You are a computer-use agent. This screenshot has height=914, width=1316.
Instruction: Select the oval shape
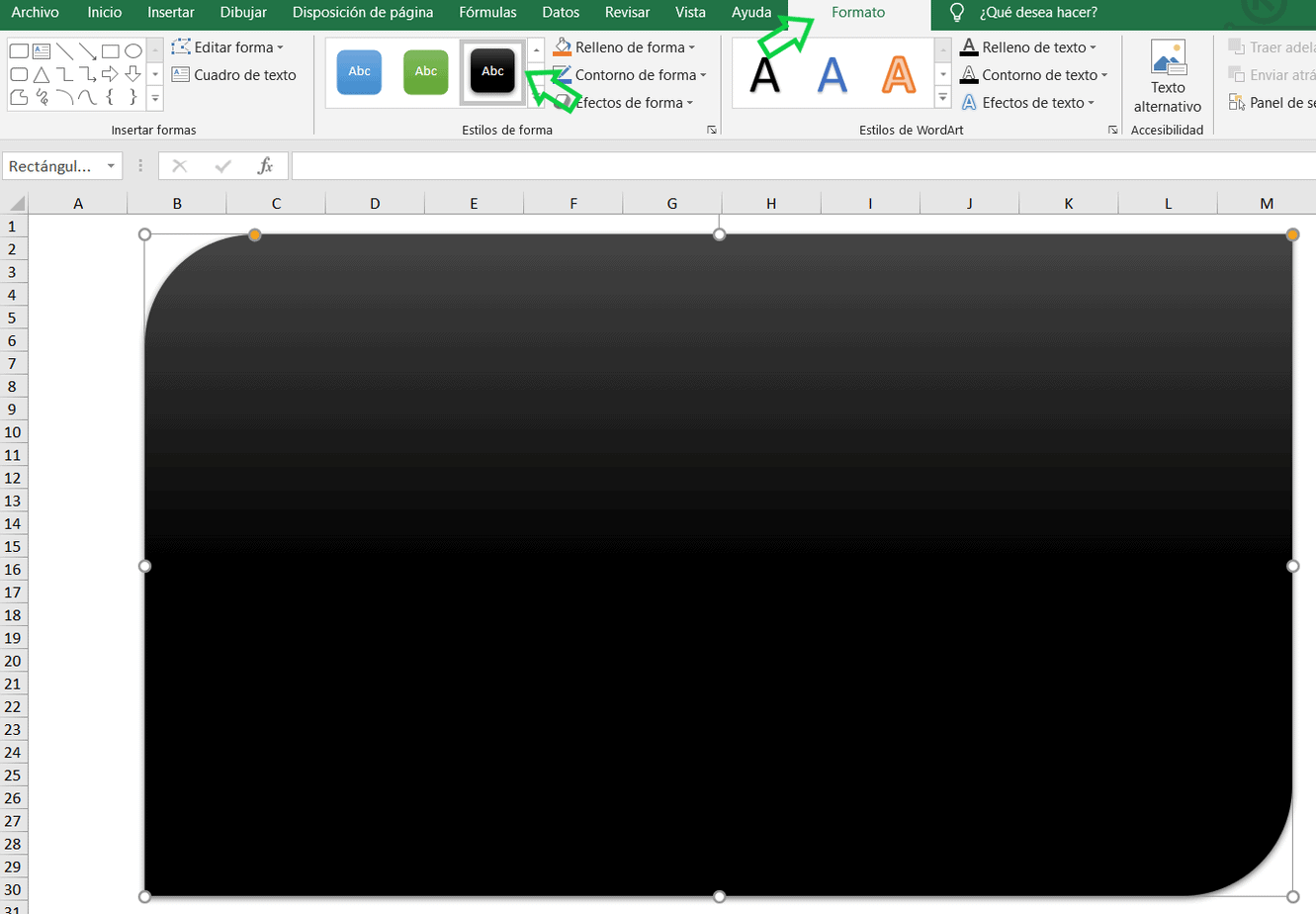tap(132, 51)
